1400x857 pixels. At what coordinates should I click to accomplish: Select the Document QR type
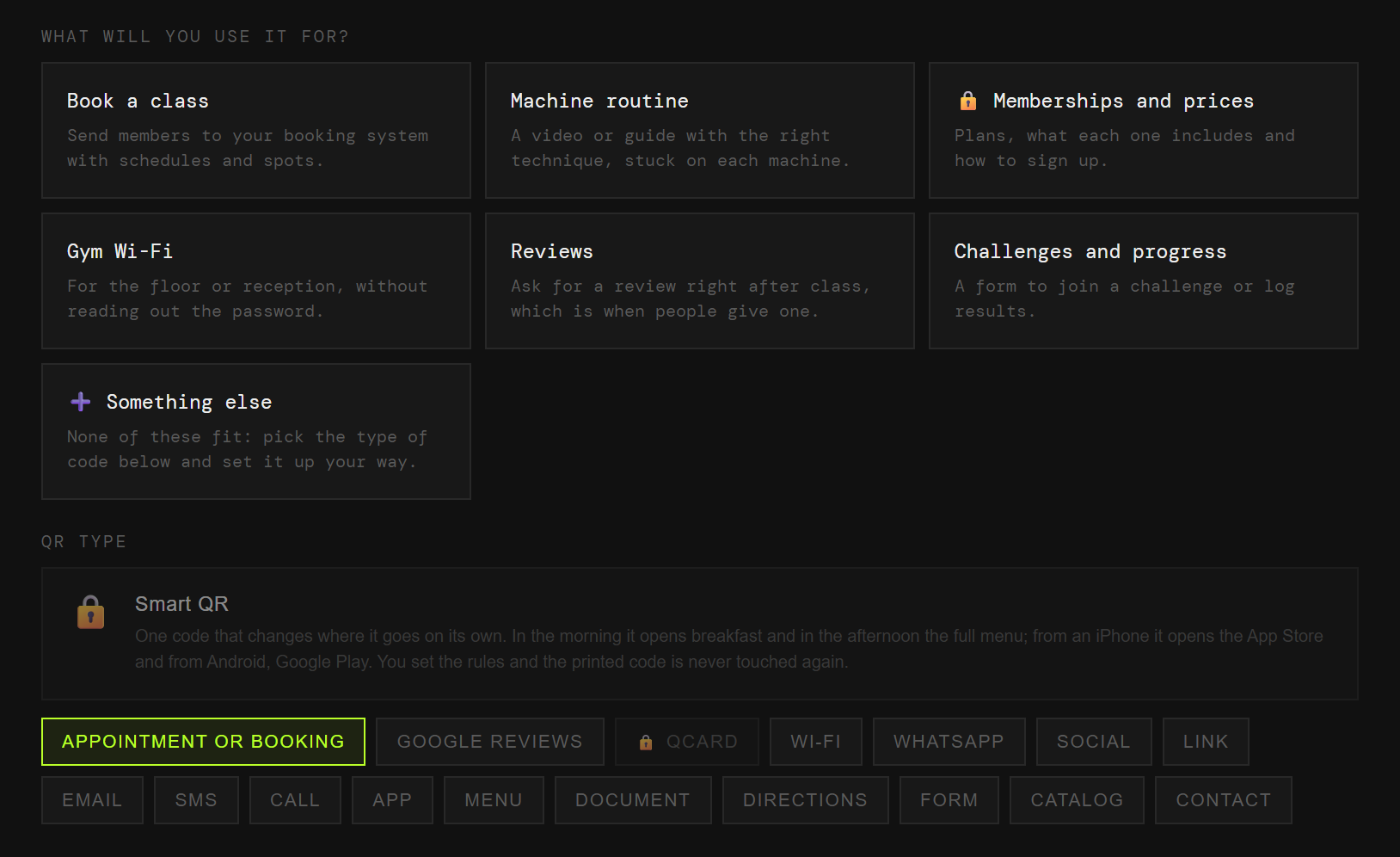[633, 800]
